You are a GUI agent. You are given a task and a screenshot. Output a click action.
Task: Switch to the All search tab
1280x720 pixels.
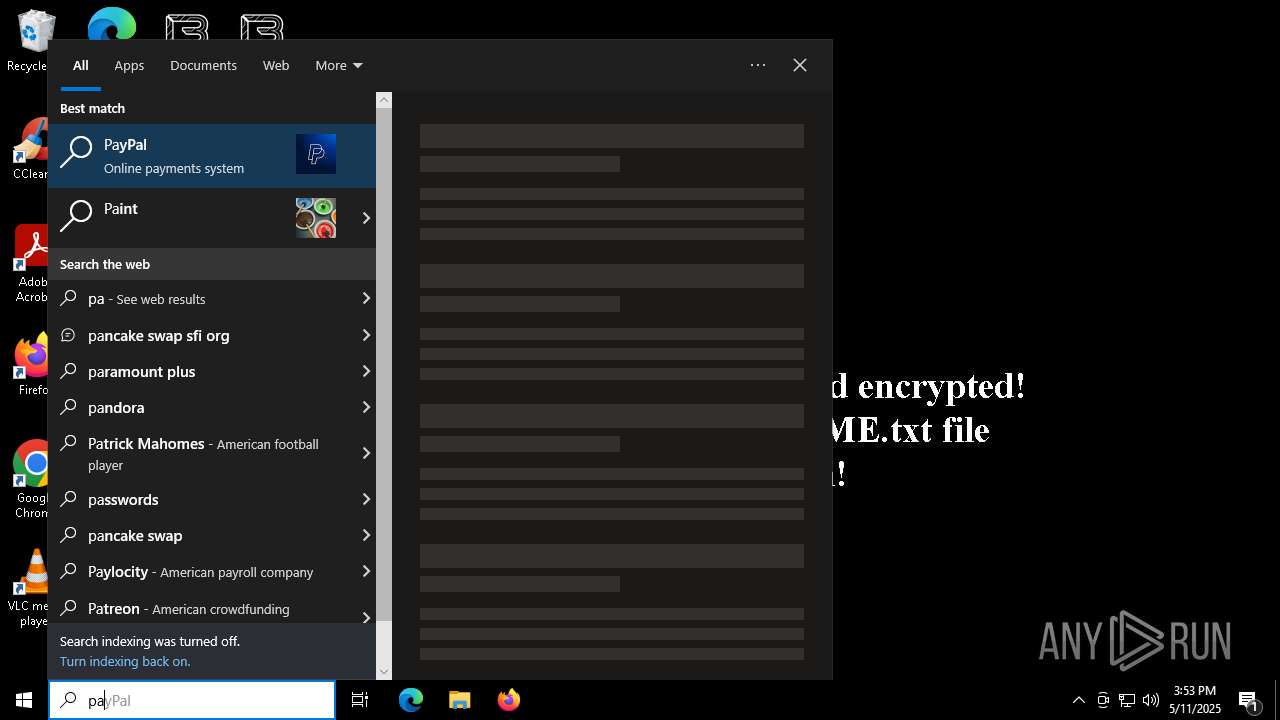click(x=81, y=65)
